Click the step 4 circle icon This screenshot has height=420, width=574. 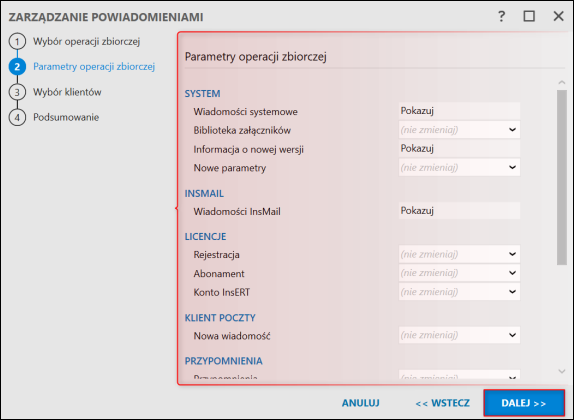17,118
